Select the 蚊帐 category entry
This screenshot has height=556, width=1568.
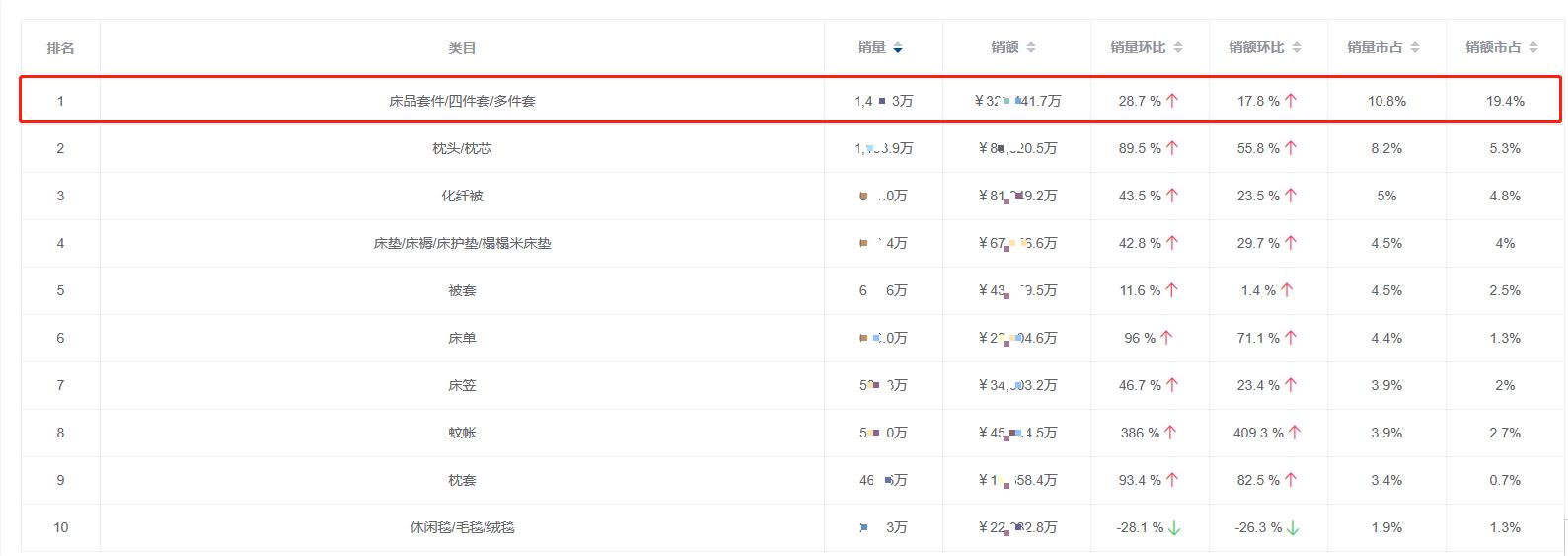tap(462, 433)
